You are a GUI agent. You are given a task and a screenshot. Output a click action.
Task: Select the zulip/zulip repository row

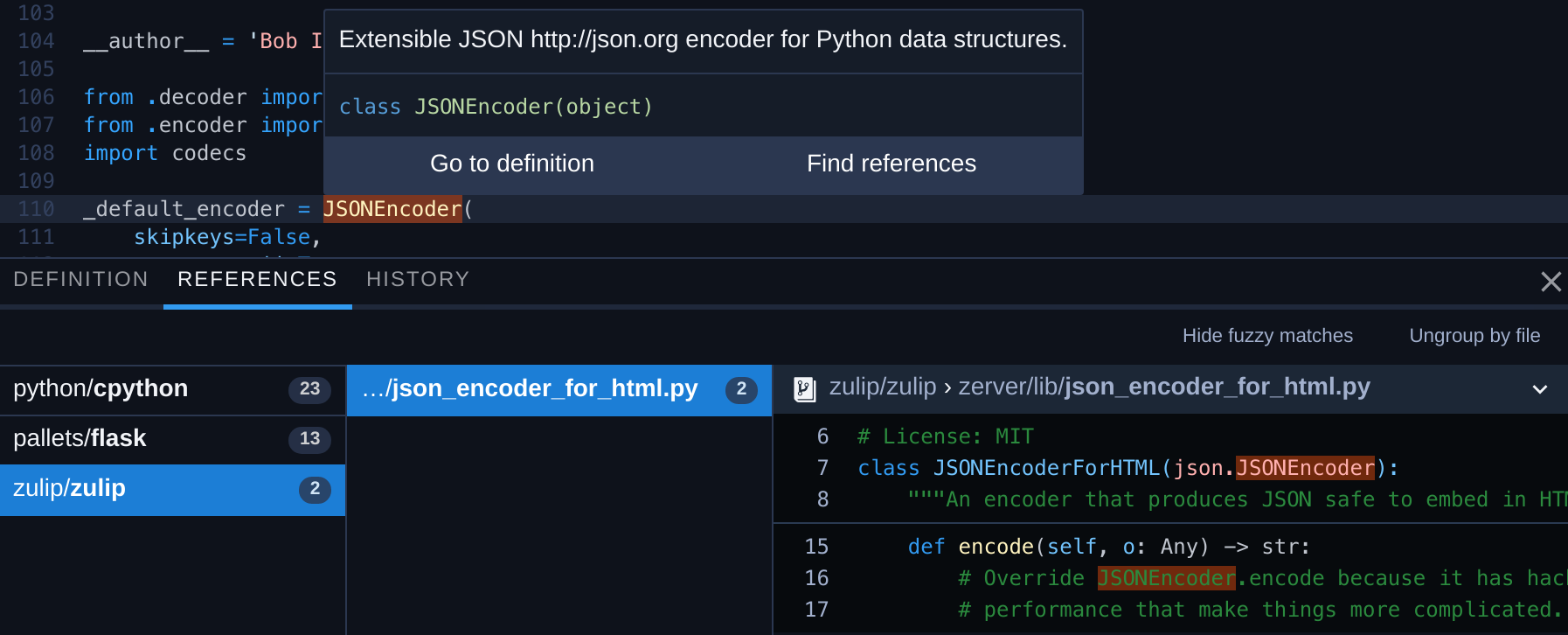172,489
